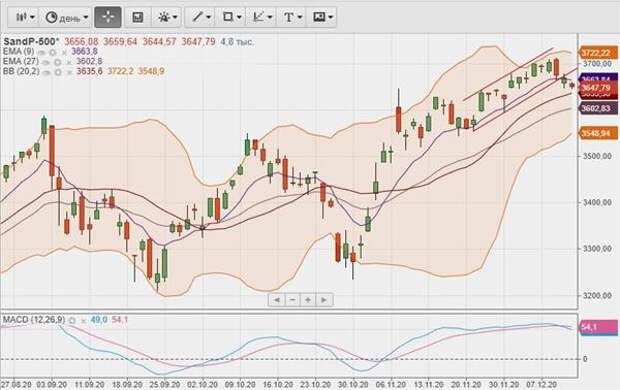This screenshot has width=620, height=390.
Task: Pan chart right with arrow button
Action: (324, 300)
